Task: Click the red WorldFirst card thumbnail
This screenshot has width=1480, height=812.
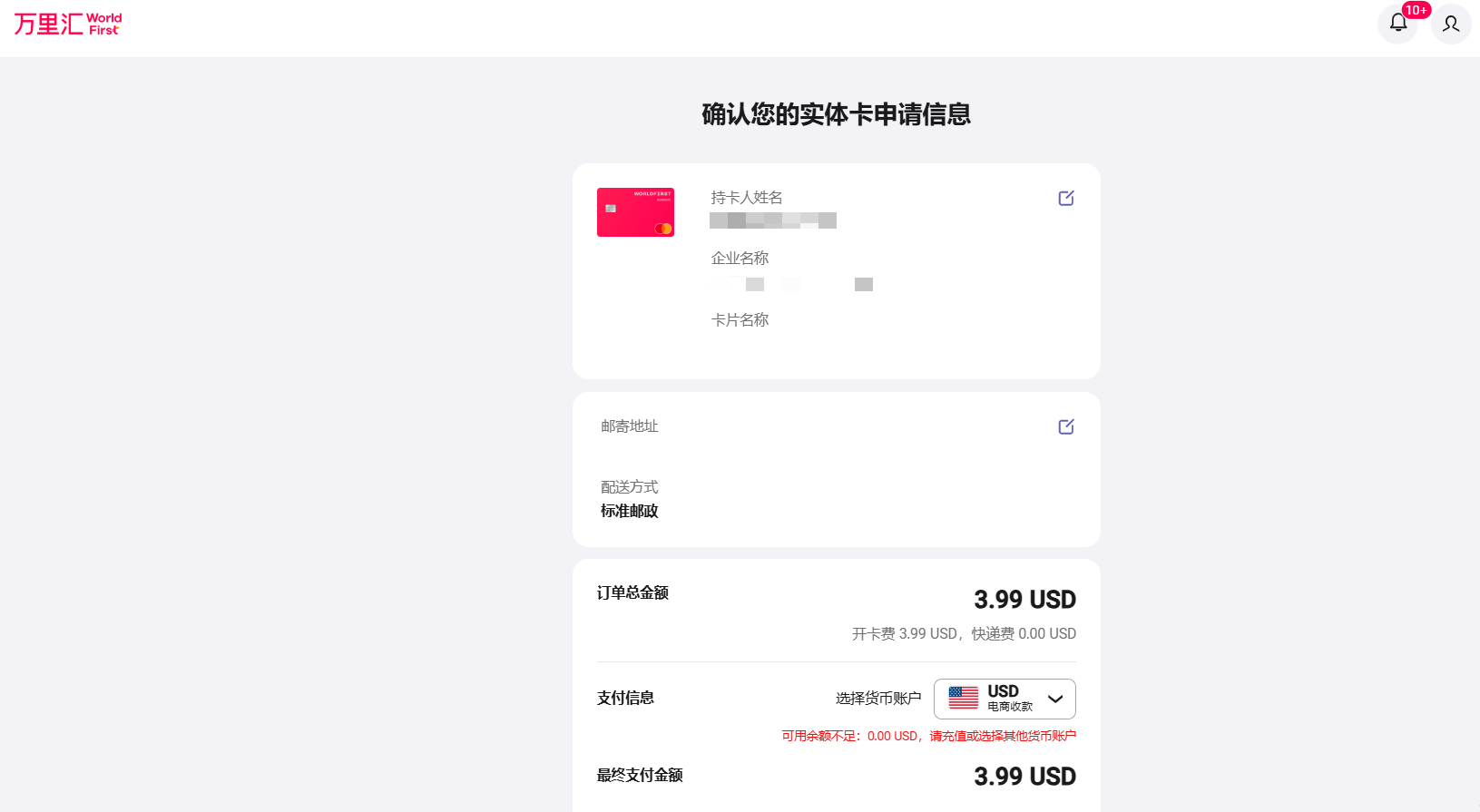Action: tap(635, 211)
